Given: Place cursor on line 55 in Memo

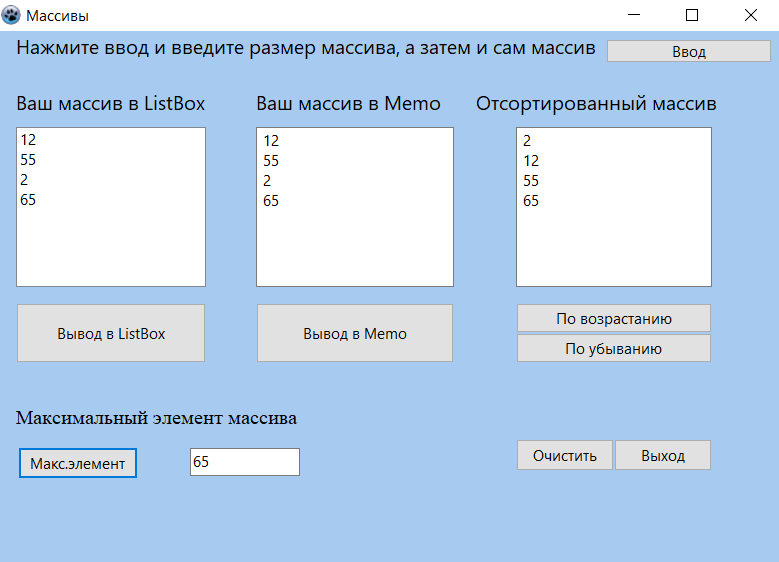Looking at the screenshot, I should pyautogui.click(x=271, y=161).
